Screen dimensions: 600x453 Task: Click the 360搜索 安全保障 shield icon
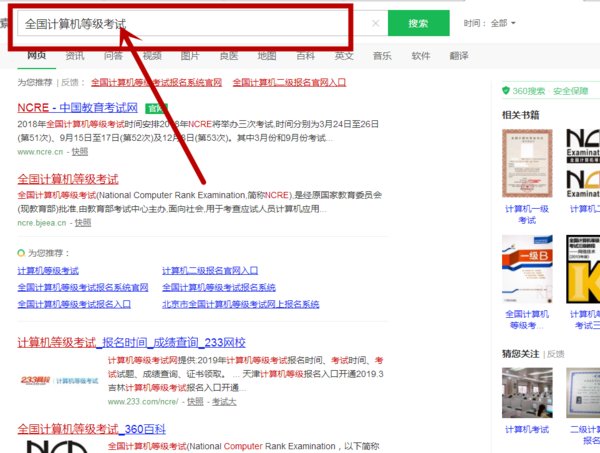506,91
